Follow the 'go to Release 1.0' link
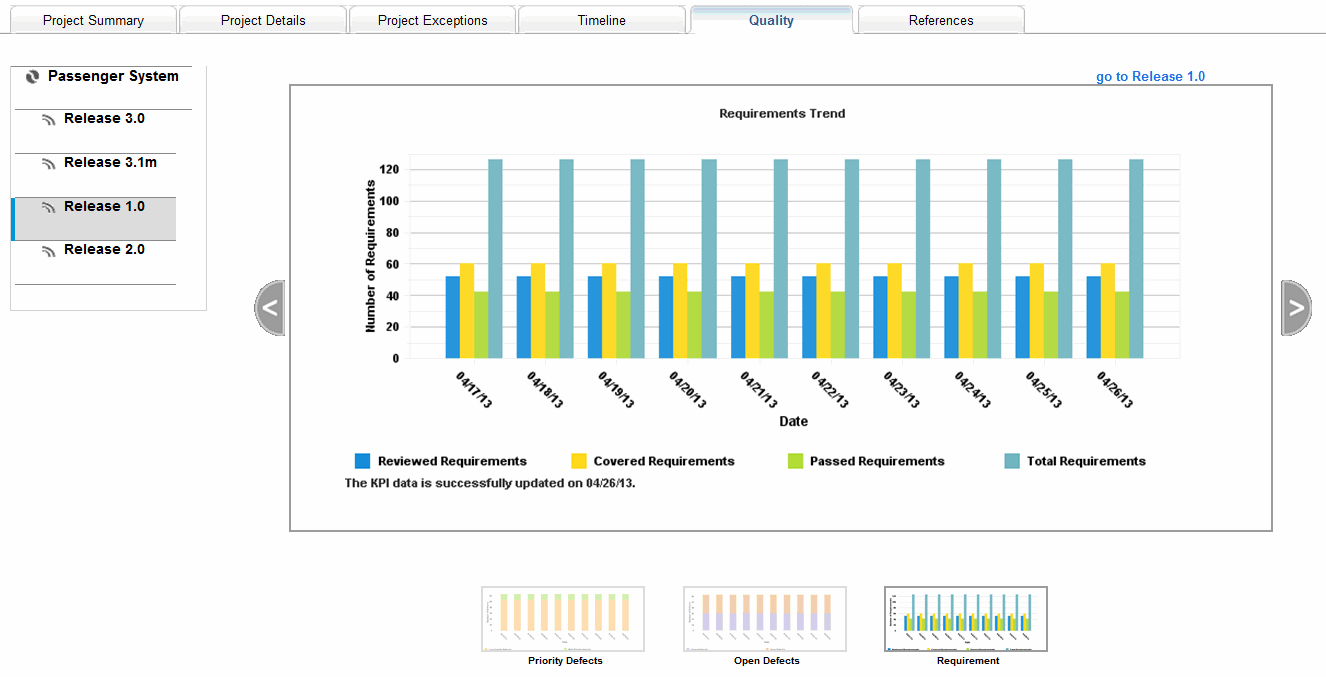The image size is (1326, 677). [1150, 77]
